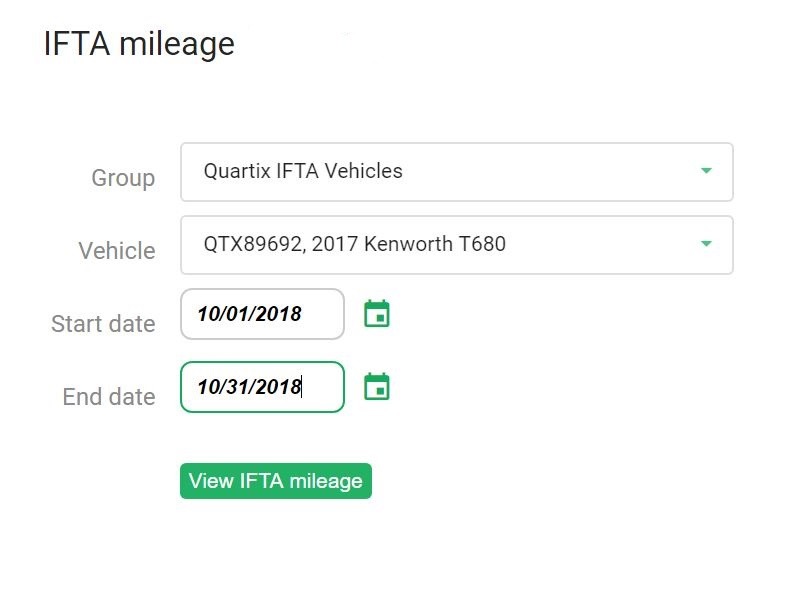Screen dimensions: 791x600
Task: Open the End date calendar picker icon
Action: point(377,387)
